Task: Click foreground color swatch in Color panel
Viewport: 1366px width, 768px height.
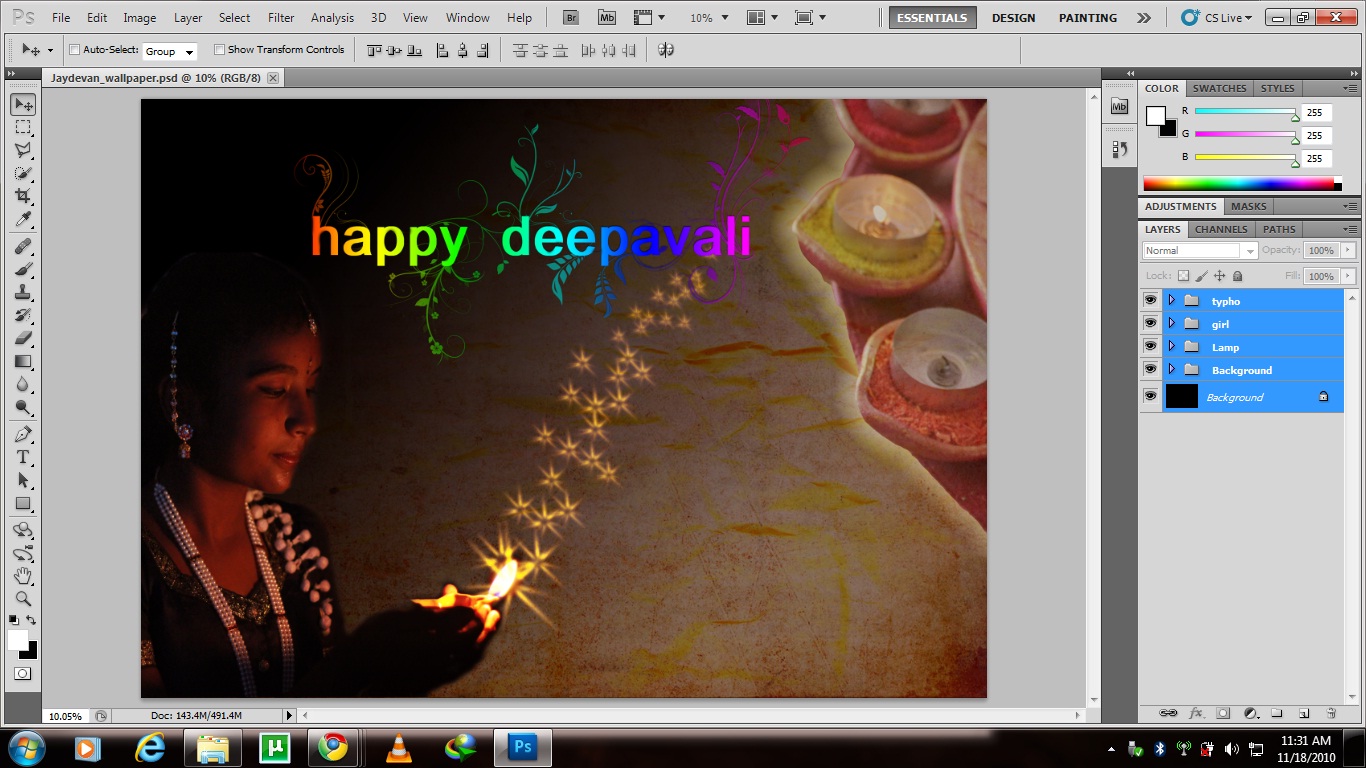Action: point(1155,115)
